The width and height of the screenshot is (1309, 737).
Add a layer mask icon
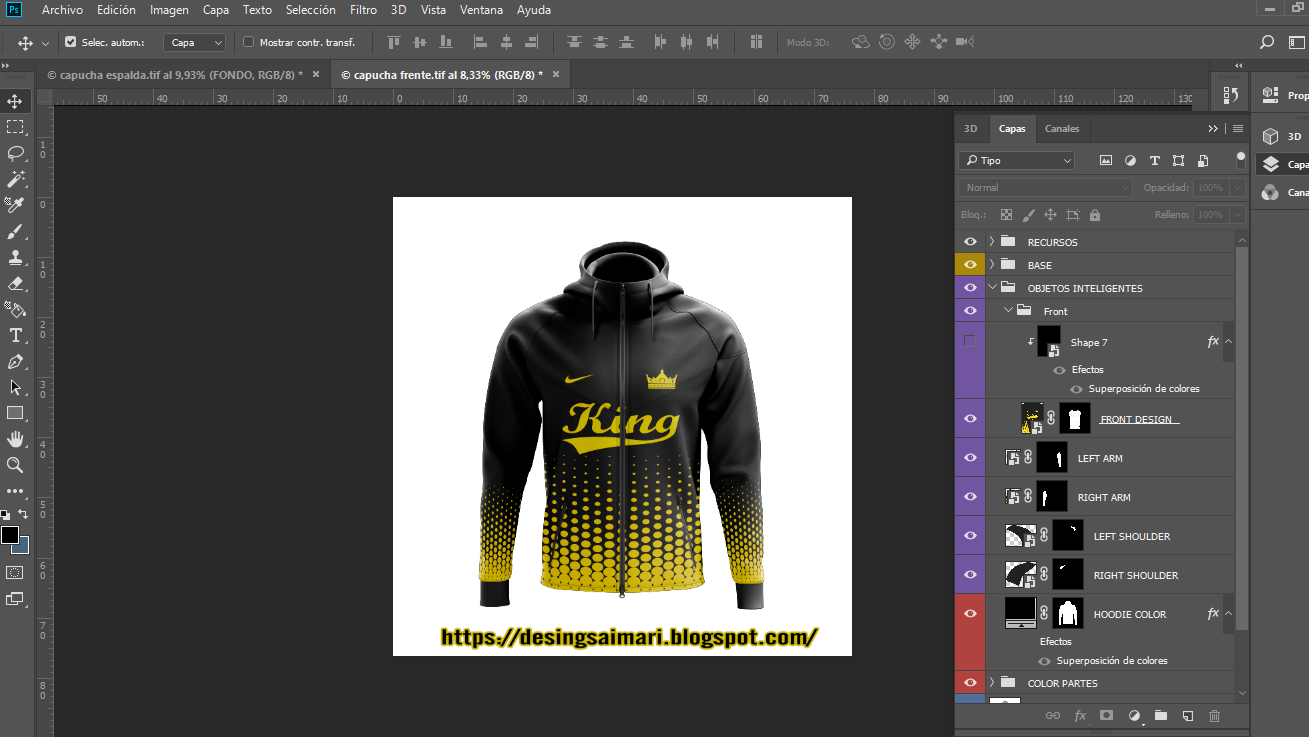pos(1107,716)
